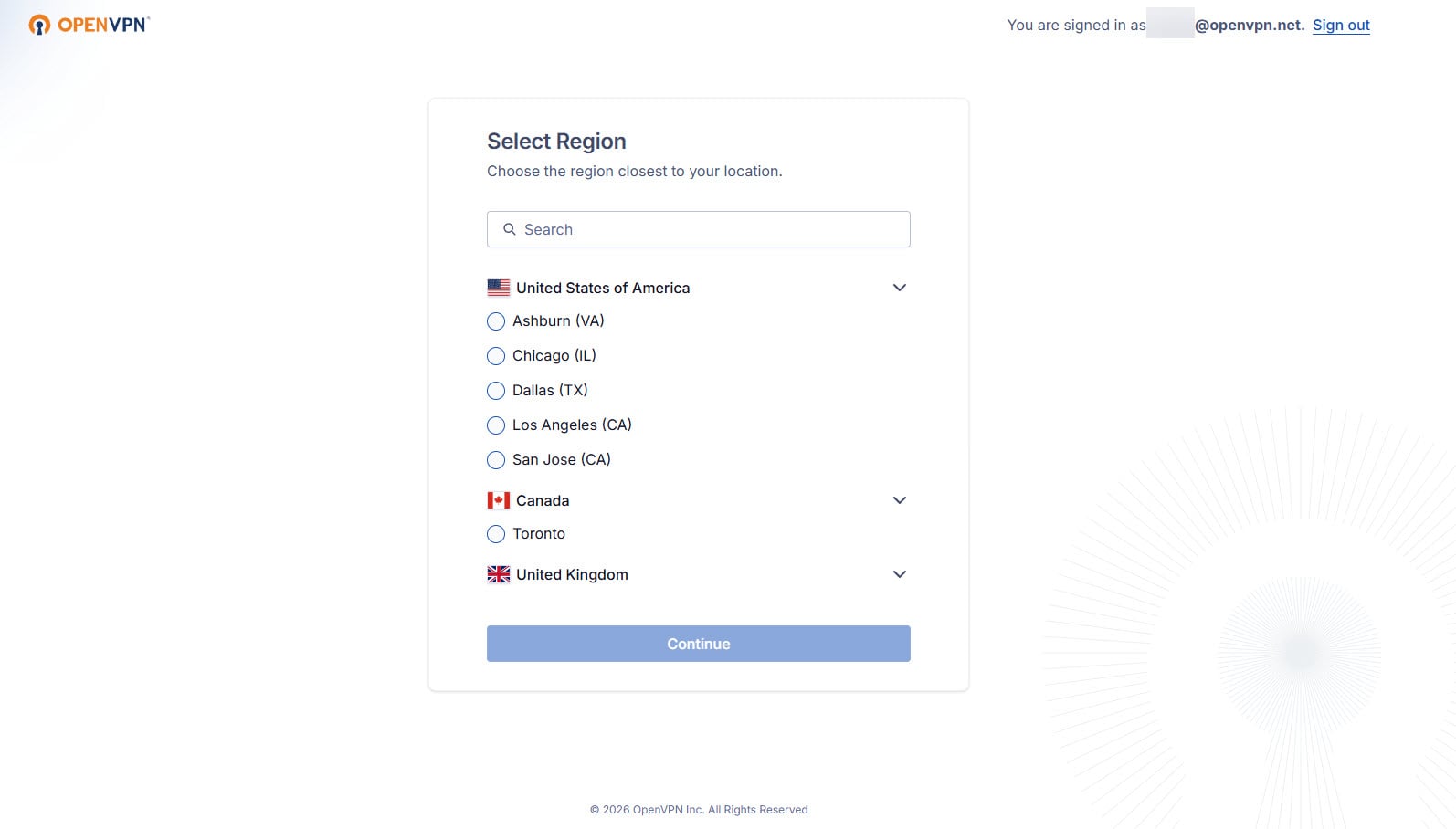Select the Ashburn (VA) radio button
1456x829 pixels.
[496, 321]
